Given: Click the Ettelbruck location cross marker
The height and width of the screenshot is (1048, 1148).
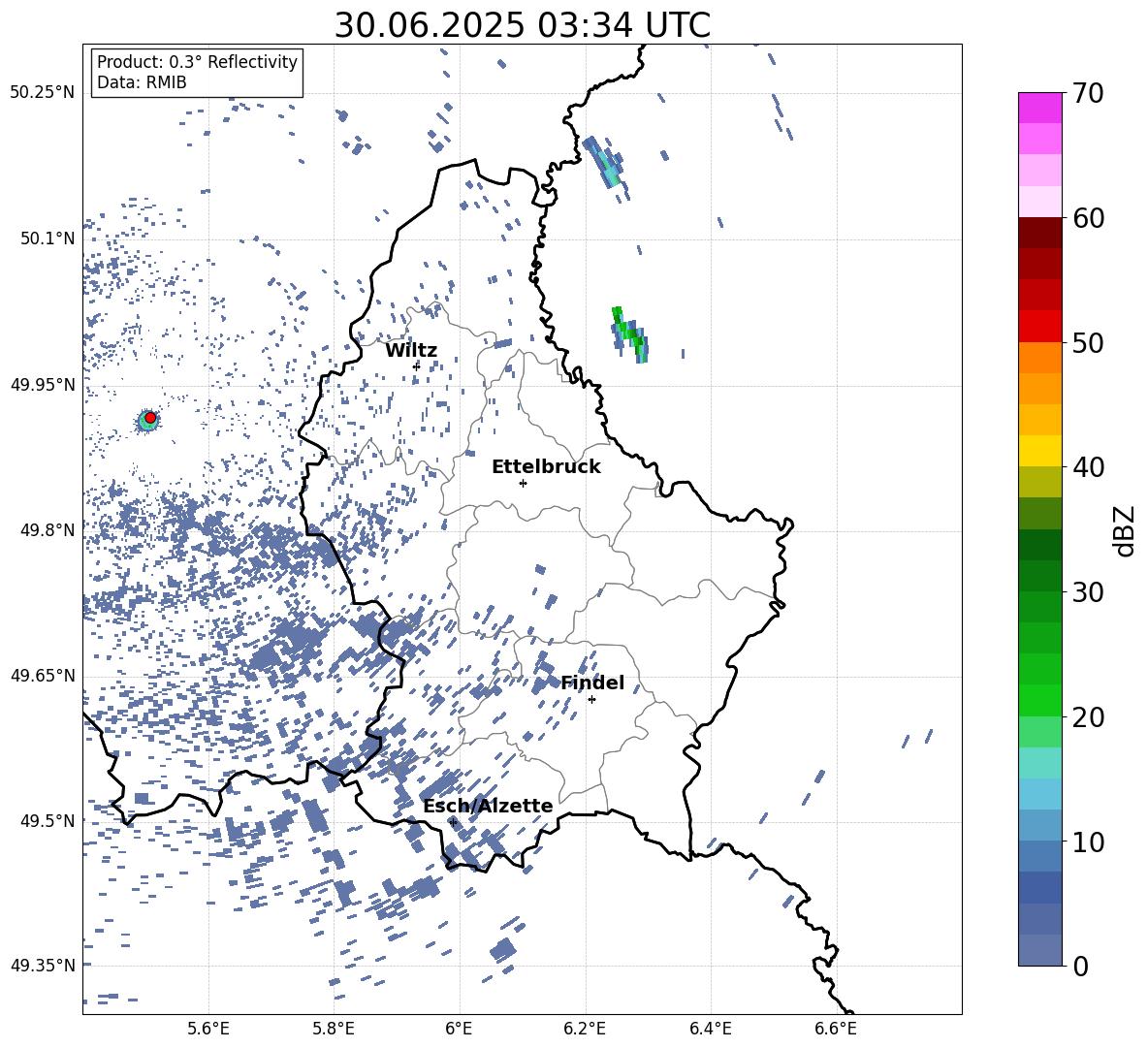Looking at the screenshot, I should click(523, 483).
